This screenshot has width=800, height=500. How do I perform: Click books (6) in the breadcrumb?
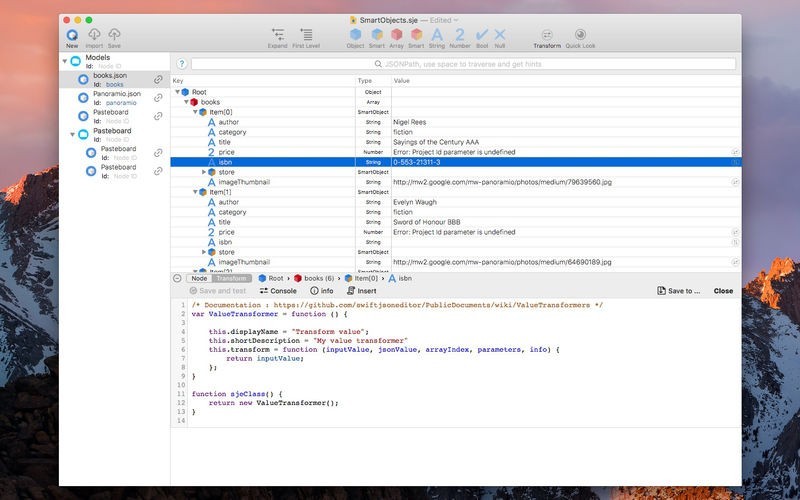pos(314,278)
